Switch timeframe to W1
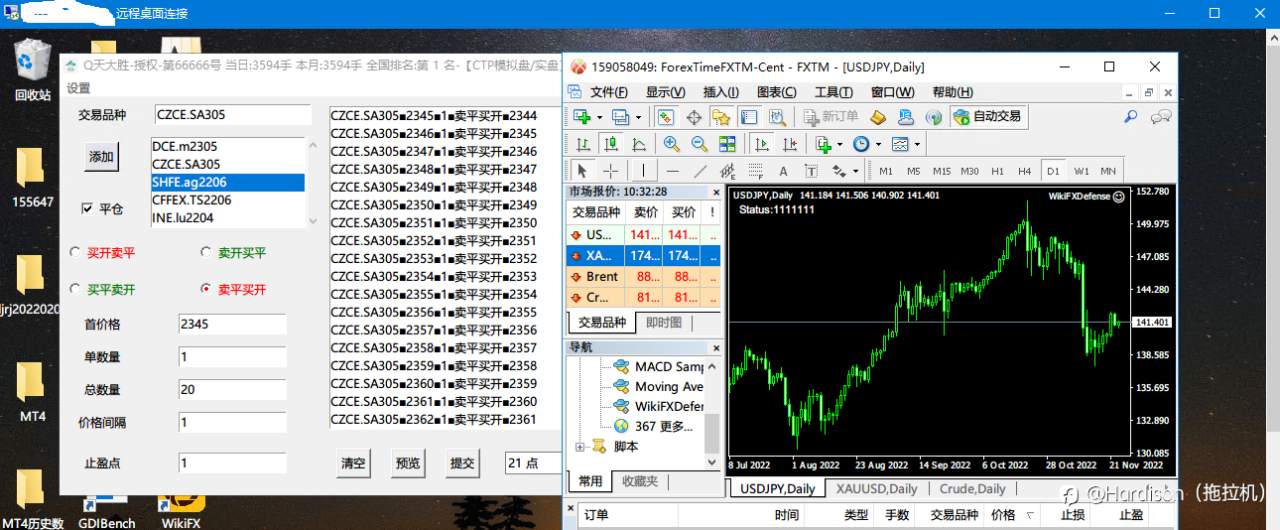Screen dimensions: 1280x530 [x=1082, y=171]
